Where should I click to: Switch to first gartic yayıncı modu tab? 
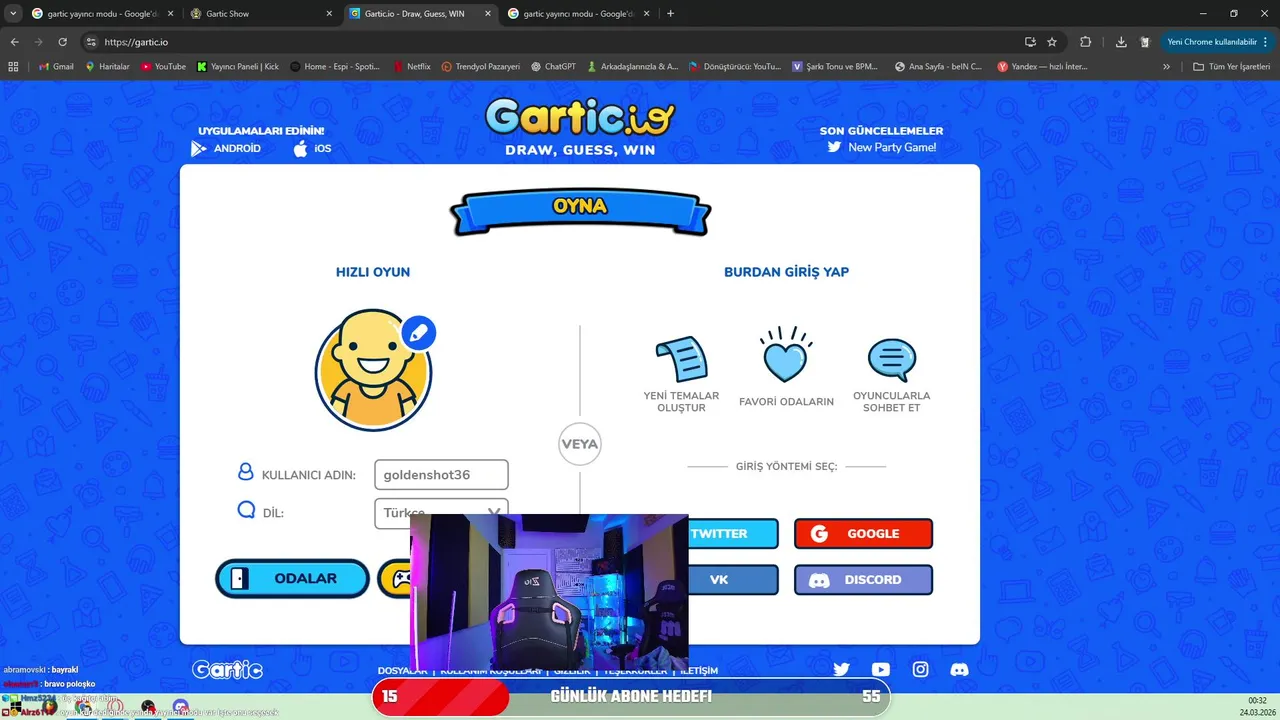103,14
